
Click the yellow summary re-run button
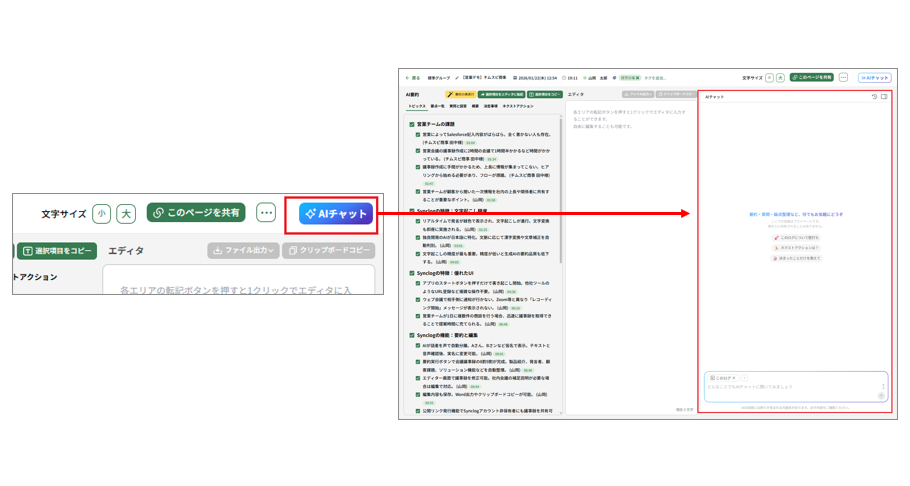click(x=460, y=94)
